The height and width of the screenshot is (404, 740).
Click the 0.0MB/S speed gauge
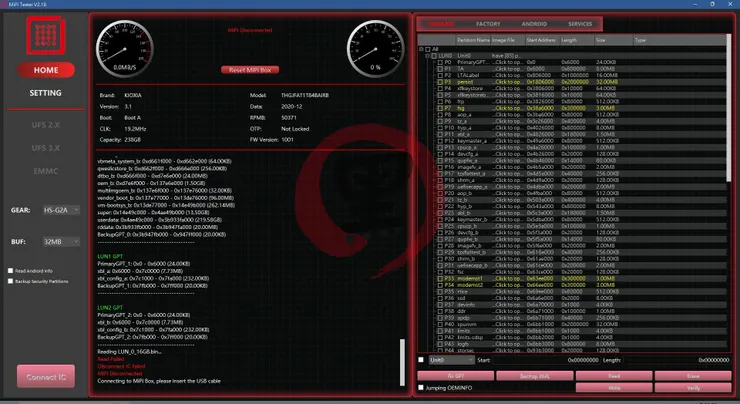coord(125,49)
